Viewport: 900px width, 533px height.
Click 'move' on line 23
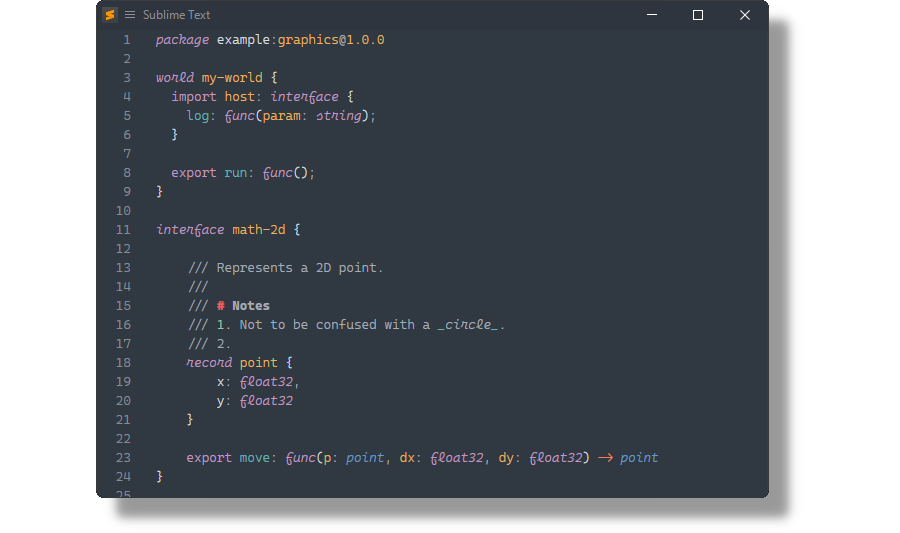[255, 458]
